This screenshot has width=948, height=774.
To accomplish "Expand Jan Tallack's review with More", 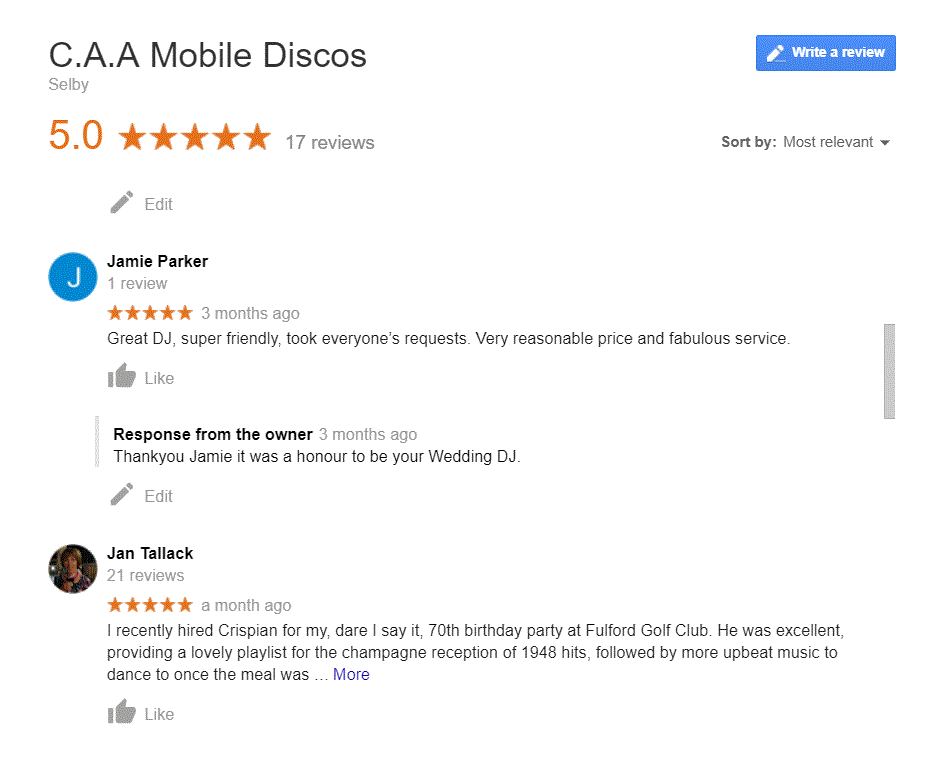I will point(351,675).
